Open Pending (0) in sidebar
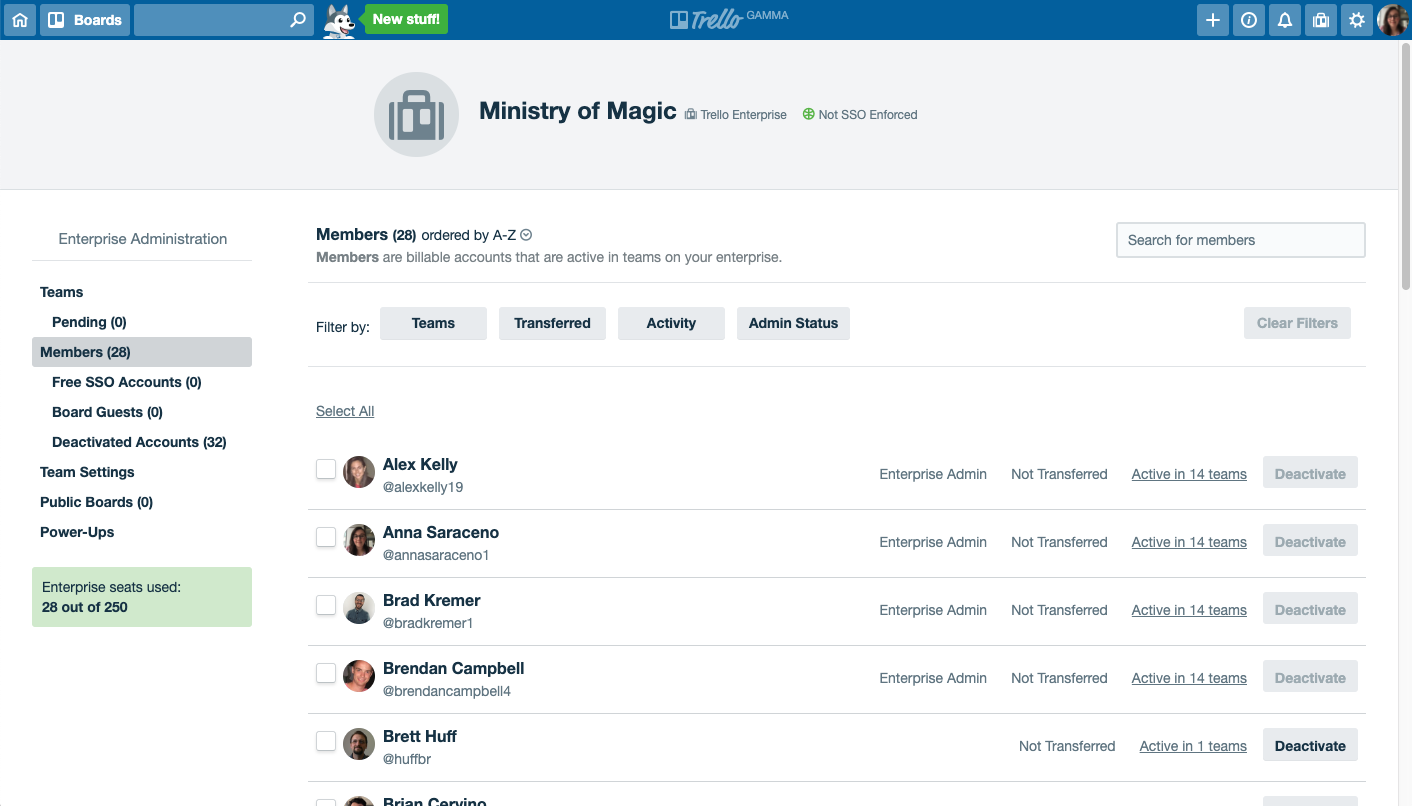Screen dimensions: 1412x806 click(x=89, y=322)
